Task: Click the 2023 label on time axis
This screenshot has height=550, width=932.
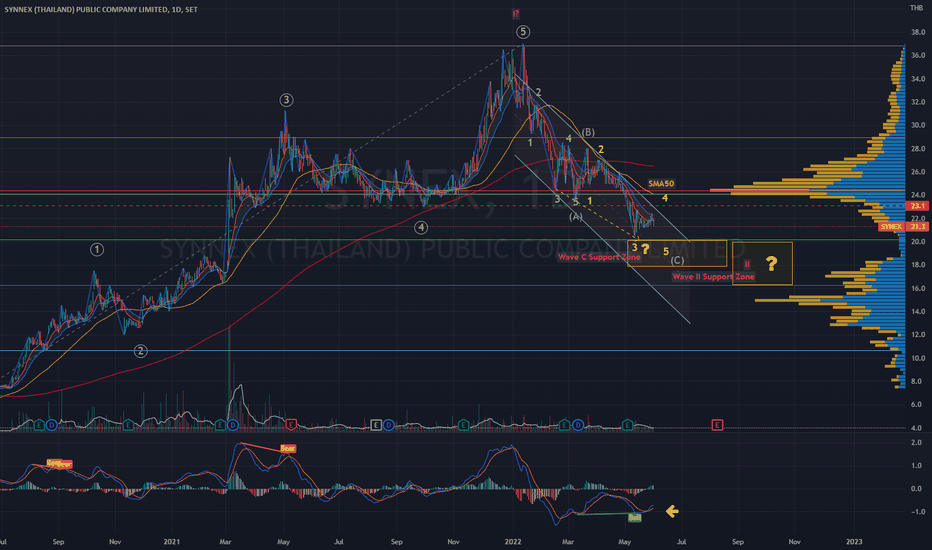Action: pos(854,542)
